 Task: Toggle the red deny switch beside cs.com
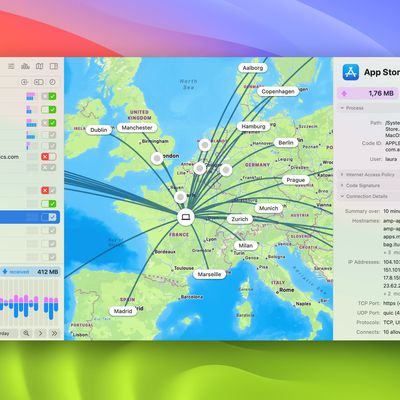[x=49, y=157]
